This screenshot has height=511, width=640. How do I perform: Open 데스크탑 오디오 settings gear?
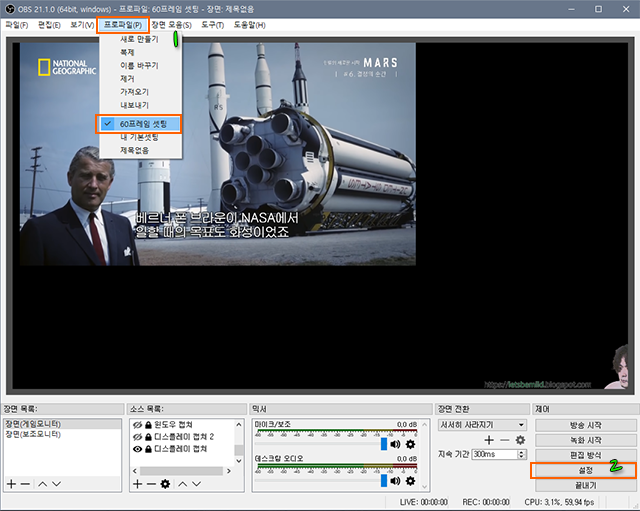coord(410,481)
